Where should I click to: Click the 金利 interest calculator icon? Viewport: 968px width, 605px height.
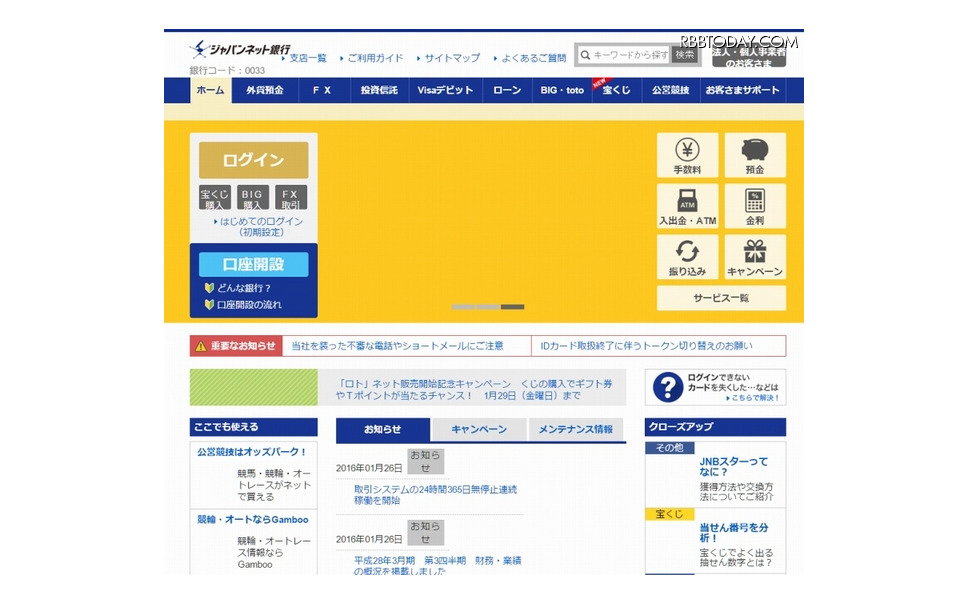[x=755, y=206]
